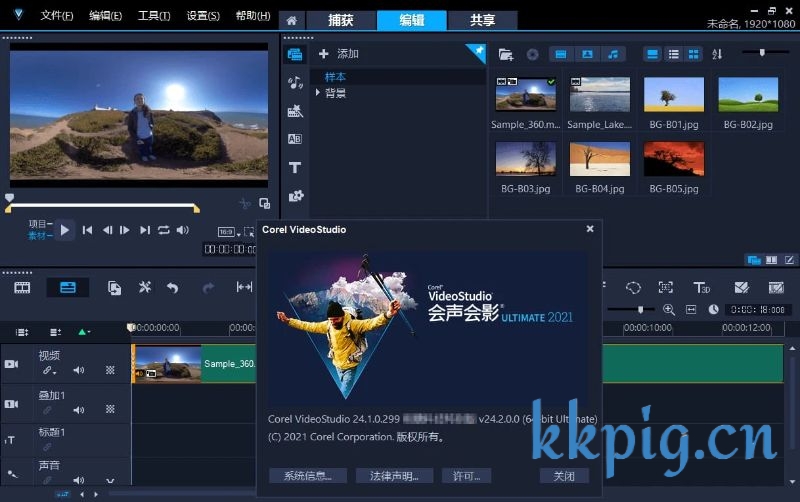Click the 添加 add folder button
The height and width of the screenshot is (502, 800).
pyautogui.click(x=339, y=54)
